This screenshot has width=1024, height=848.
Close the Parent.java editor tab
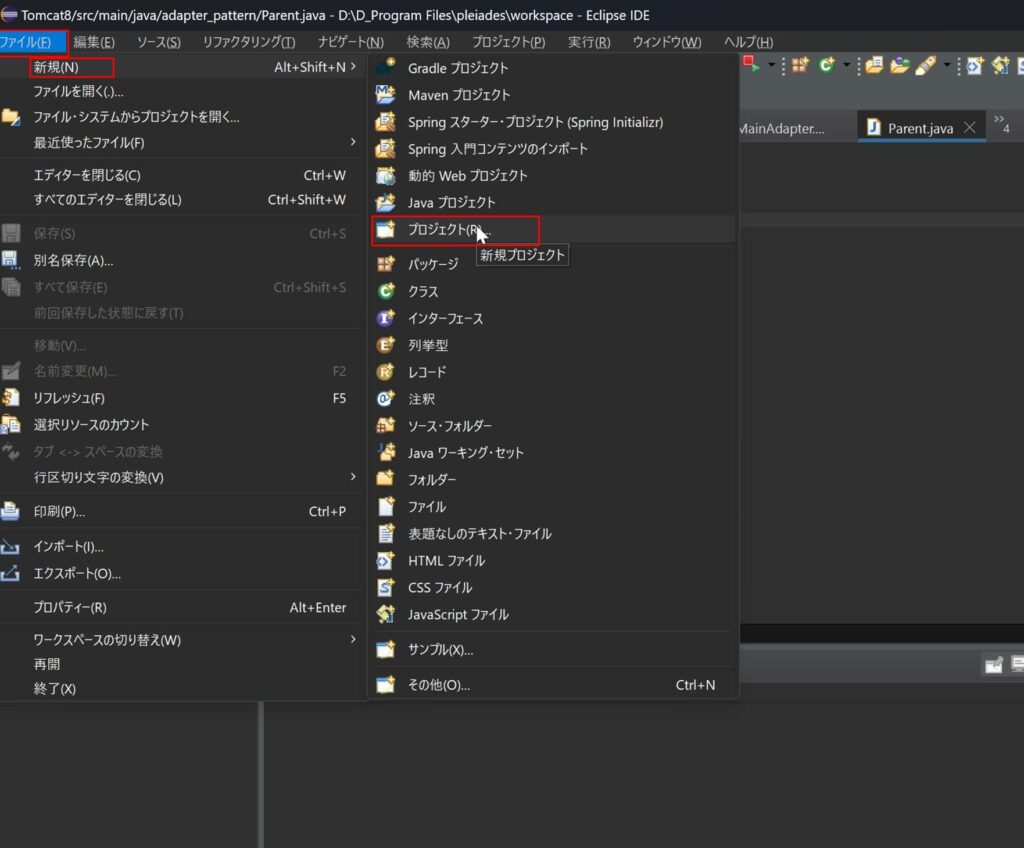[969, 128]
